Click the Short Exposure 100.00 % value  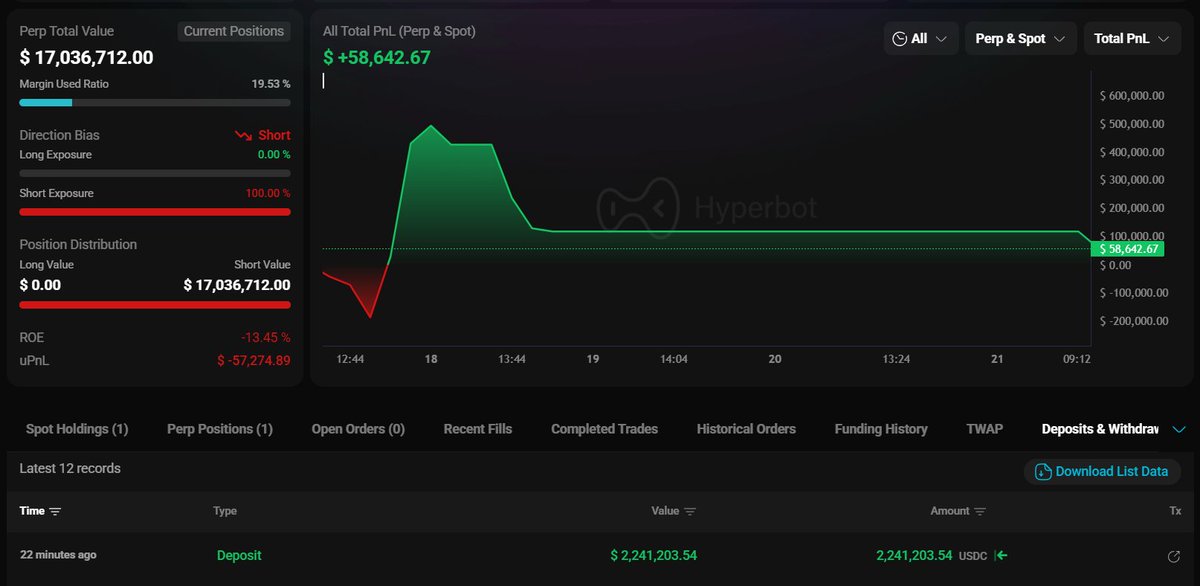[x=268, y=193]
